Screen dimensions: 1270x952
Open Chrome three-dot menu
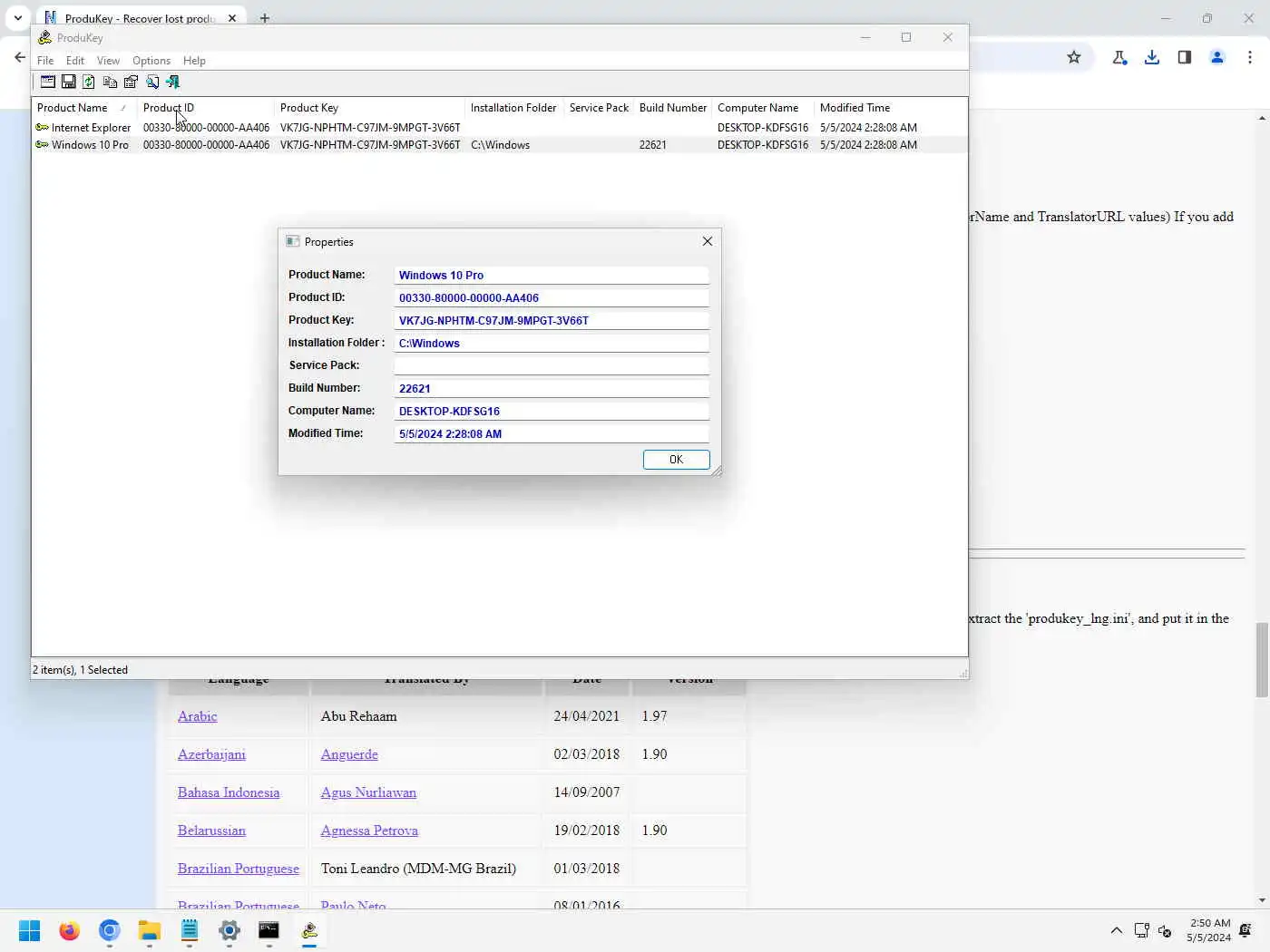(x=1250, y=57)
